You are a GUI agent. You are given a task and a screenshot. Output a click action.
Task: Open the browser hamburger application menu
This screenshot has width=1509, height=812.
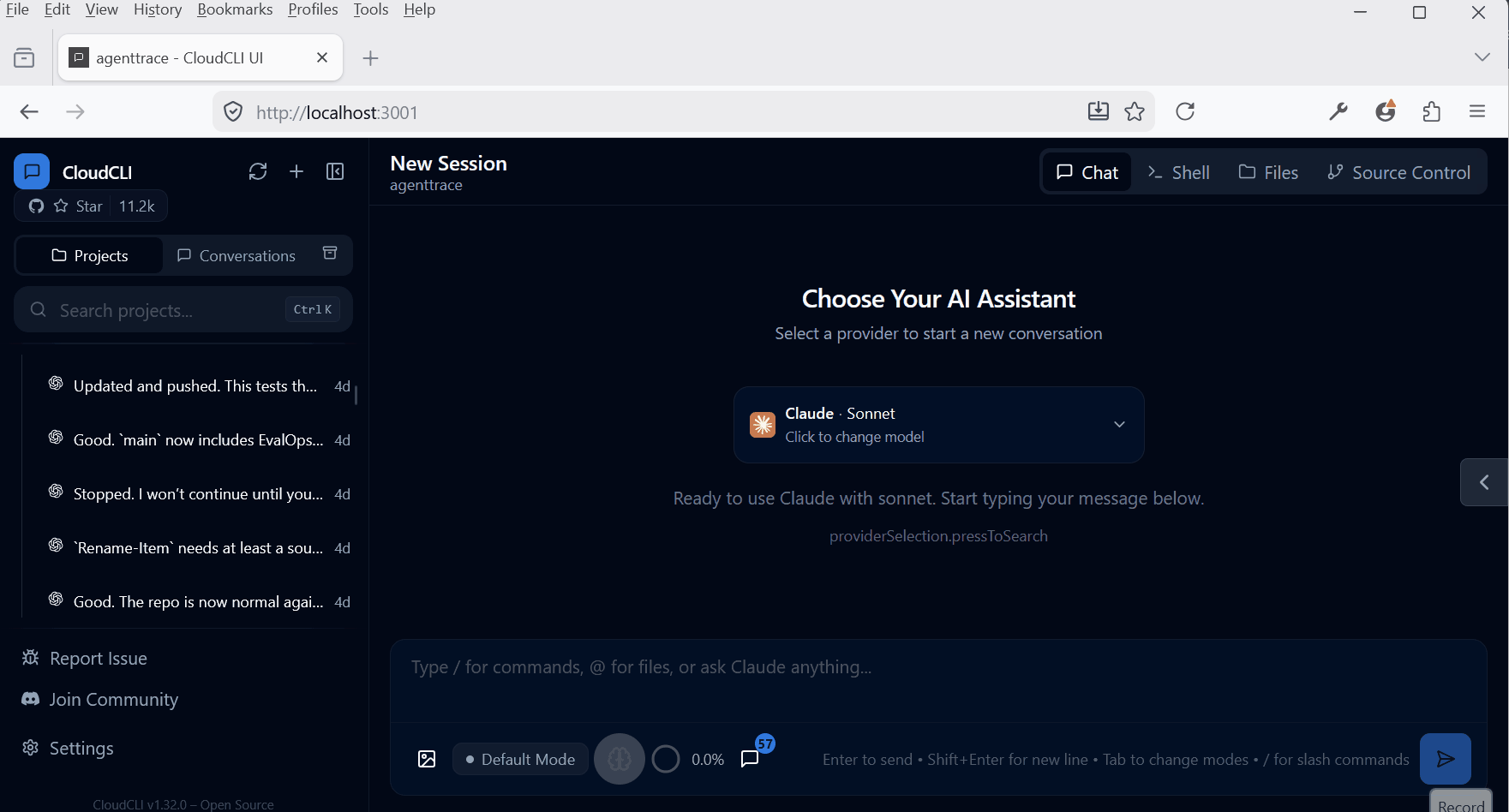tap(1477, 111)
